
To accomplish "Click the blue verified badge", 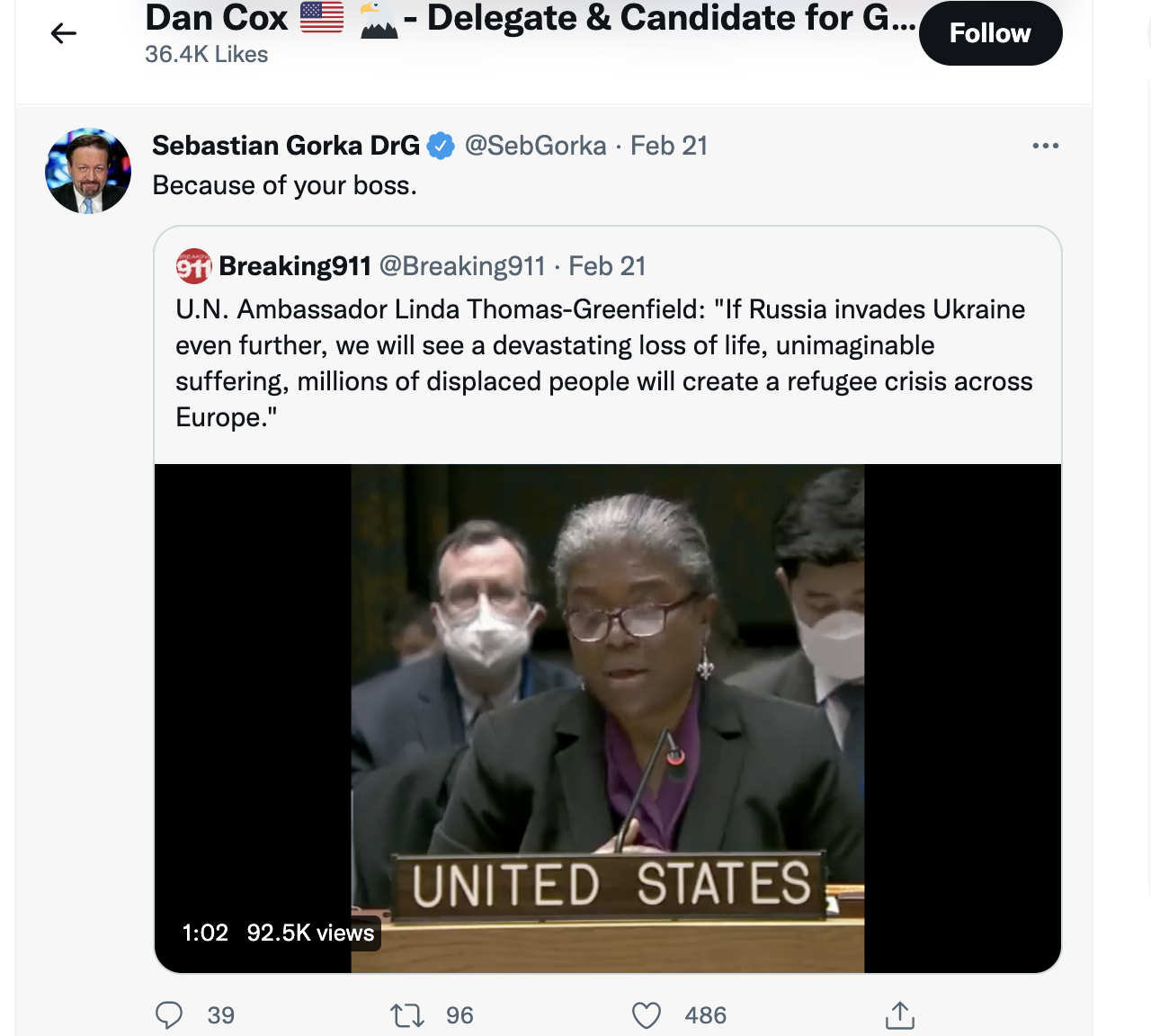I will [x=441, y=146].
